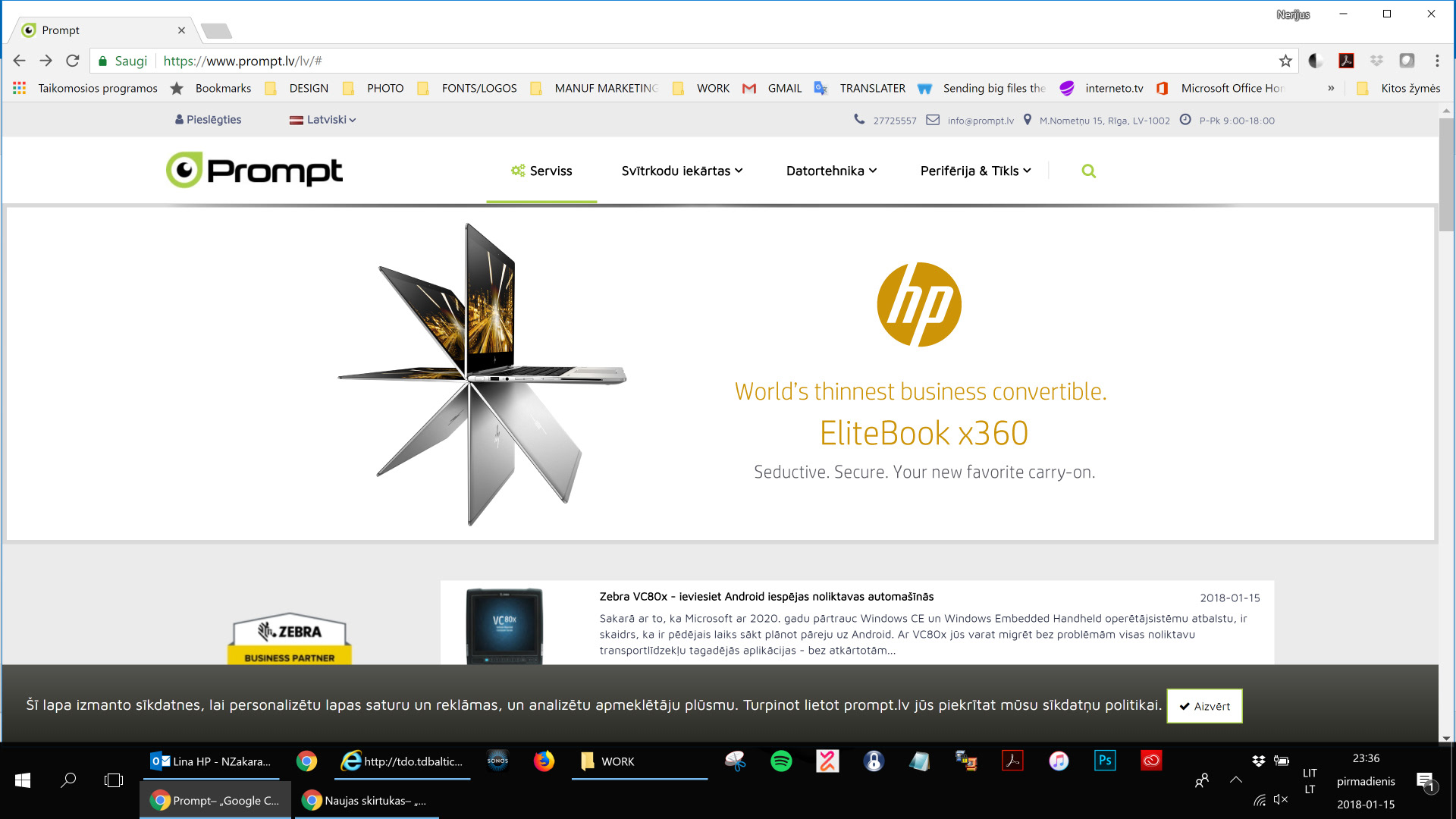Click Saugi secure site indicator
This screenshot has height=819, width=1456.
click(x=124, y=61)
